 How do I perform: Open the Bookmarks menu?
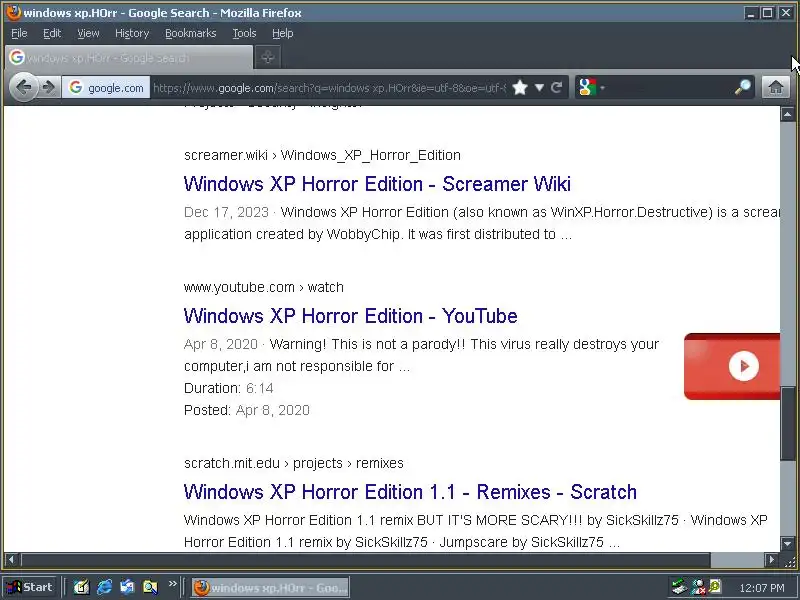tap(190, 33)
